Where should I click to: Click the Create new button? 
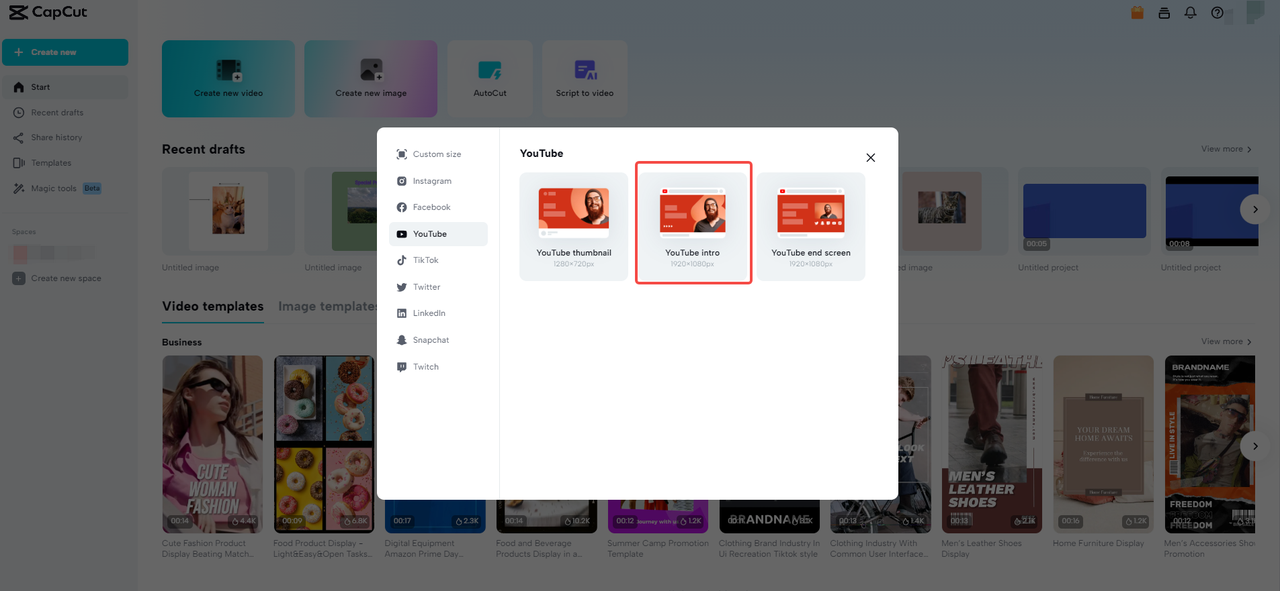(65, 52)
